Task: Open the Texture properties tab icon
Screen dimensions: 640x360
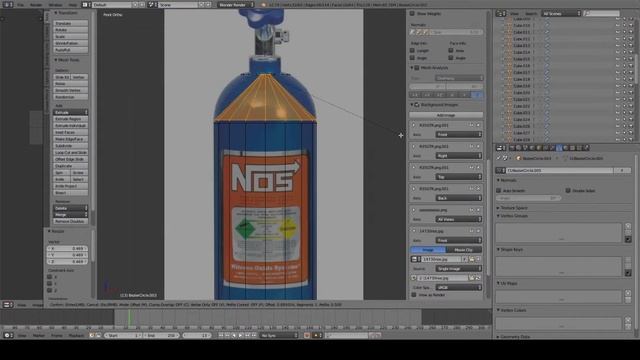Action: coord(573,148)
